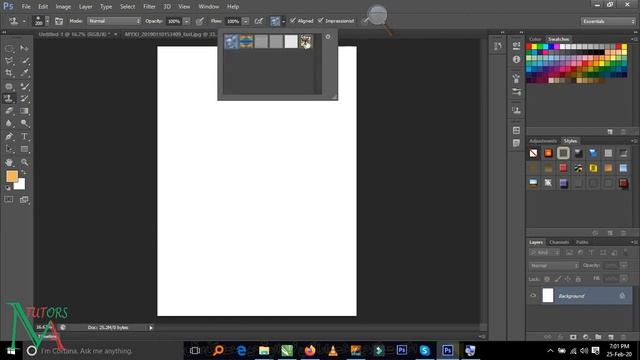Viewport: 640px width, 360px height.
Task: Select the Rectangle shape tool
Action: coord(24,149)
